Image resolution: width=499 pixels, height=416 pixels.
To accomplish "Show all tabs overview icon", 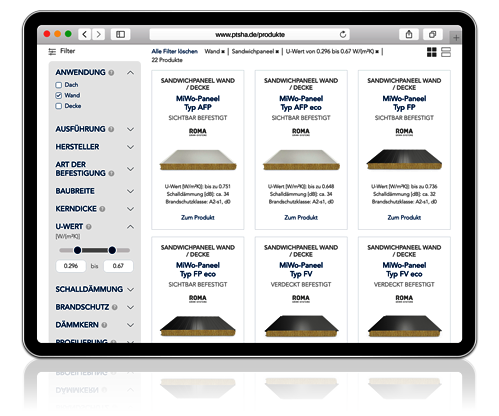I will coord(432,34).
